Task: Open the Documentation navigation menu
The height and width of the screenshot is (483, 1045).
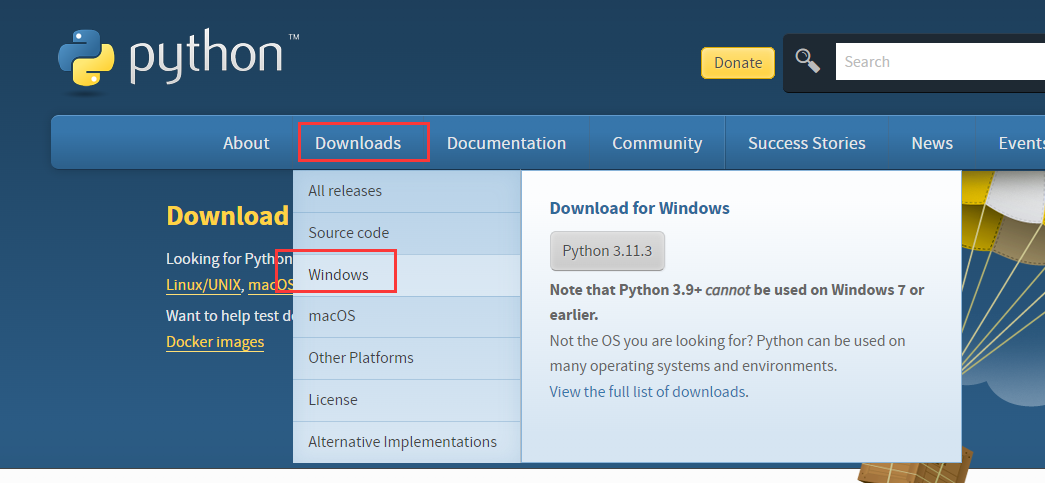Action: pos(506,143)
